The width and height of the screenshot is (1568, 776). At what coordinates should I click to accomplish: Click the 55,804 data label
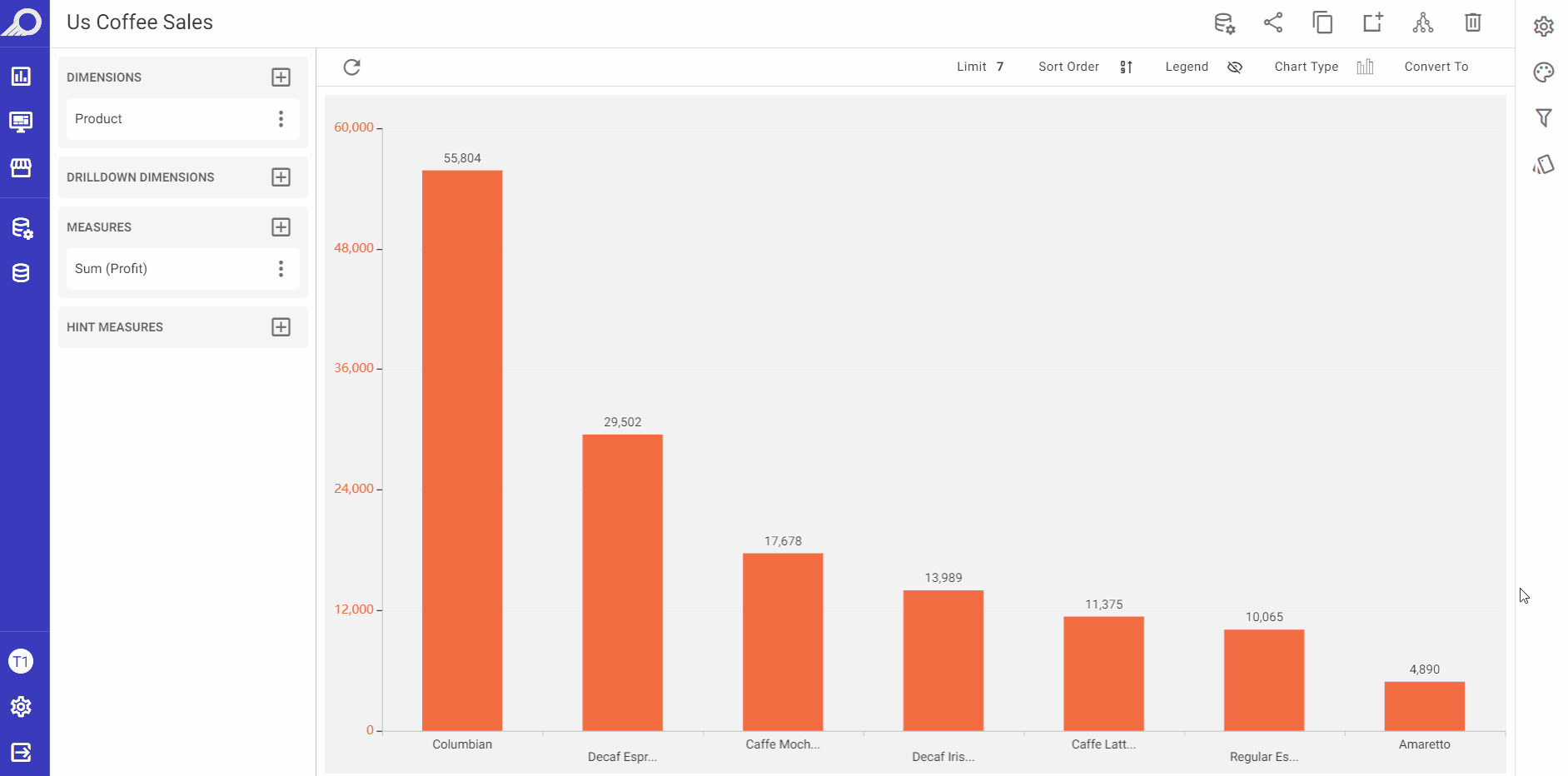click(462, 158)
